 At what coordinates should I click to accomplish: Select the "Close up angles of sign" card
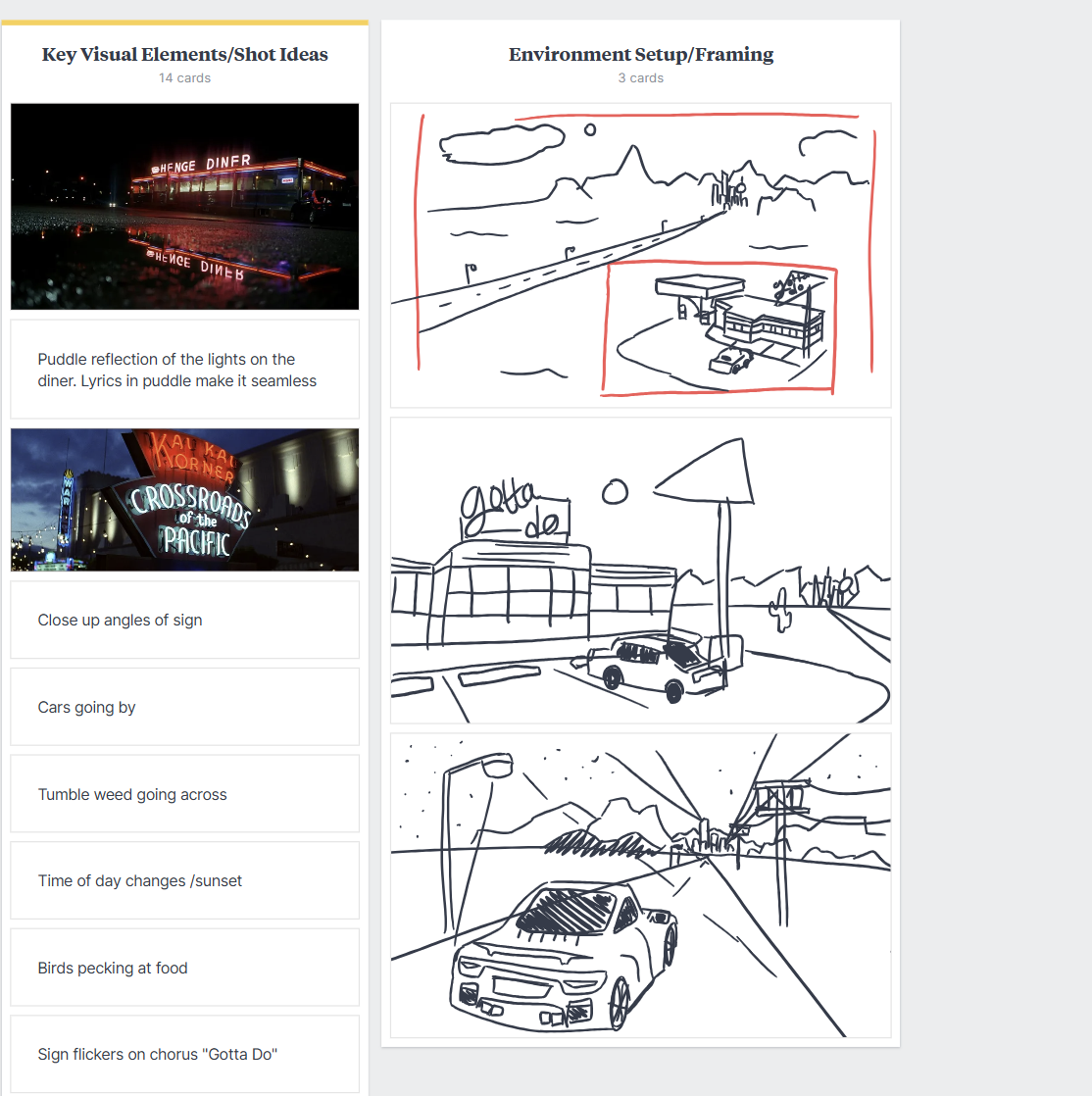[184, 620]
